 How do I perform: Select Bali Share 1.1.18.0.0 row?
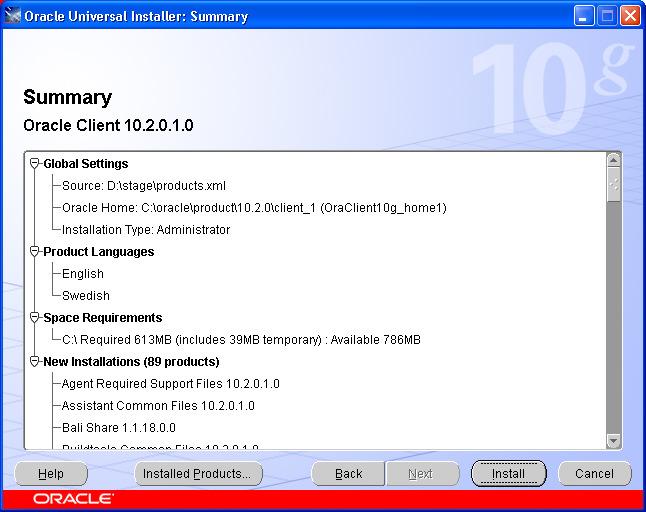(119, 428)
